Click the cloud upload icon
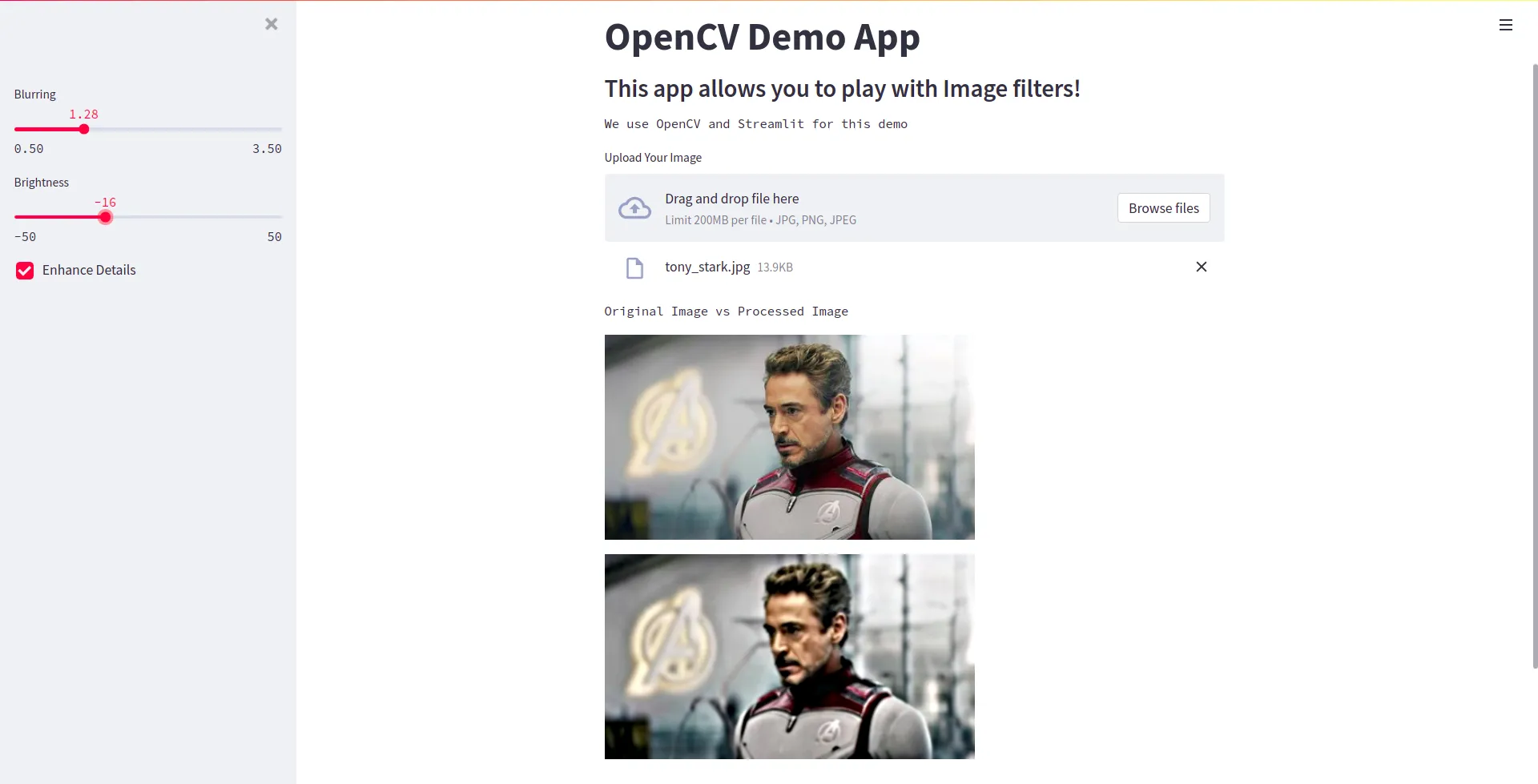The width and height of the screenshot is (1538, 784). click(634, 208)
